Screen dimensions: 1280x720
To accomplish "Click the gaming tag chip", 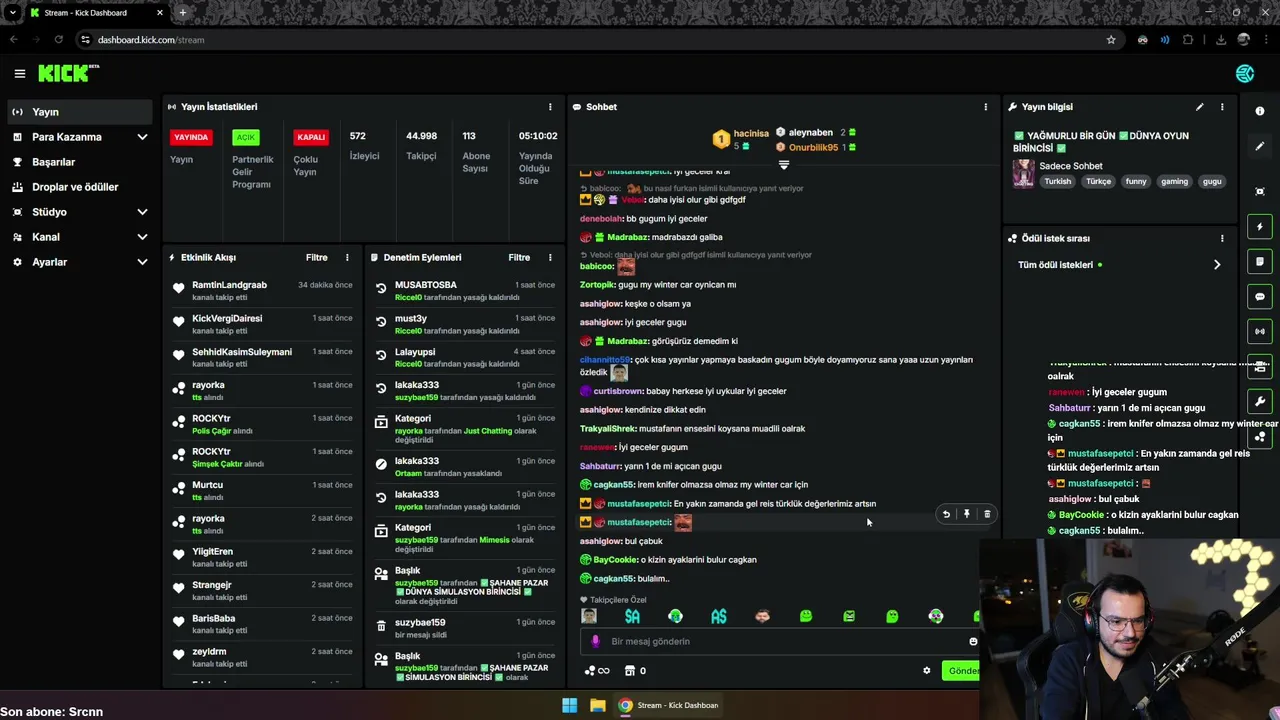I will (x=1174, y=182).
